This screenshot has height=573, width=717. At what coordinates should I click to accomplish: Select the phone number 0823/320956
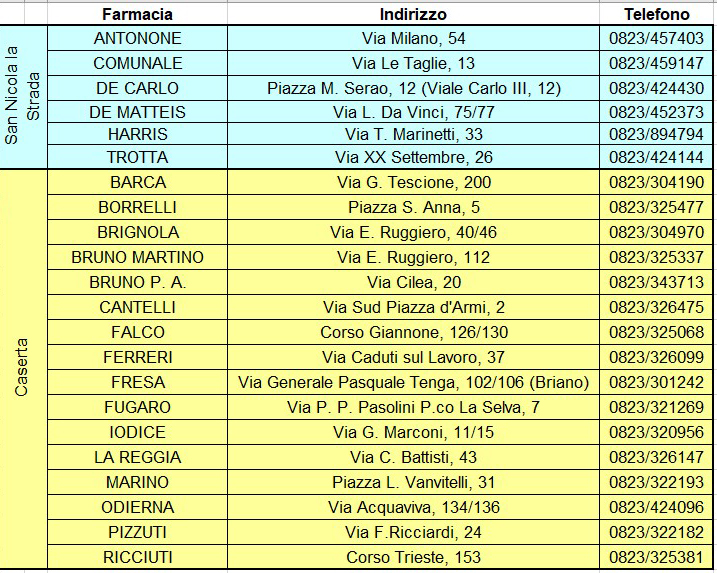click(x=657, y=432)
